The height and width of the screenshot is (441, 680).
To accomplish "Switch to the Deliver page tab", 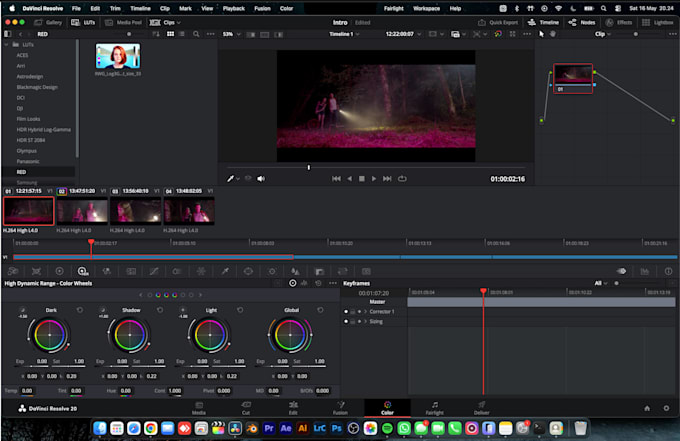I will click(481, 408).
